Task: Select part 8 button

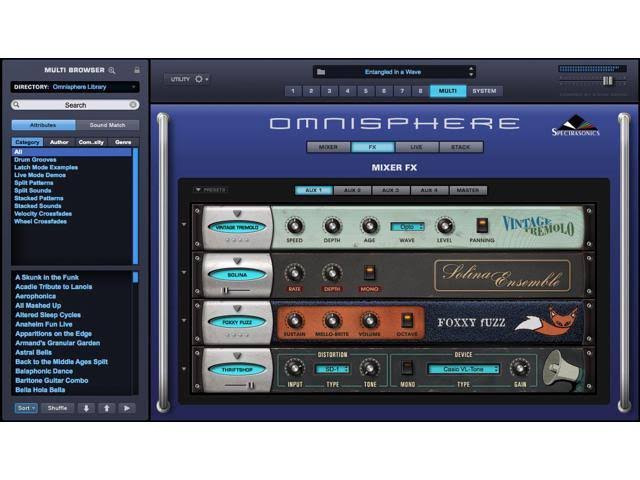Action: 420,91
